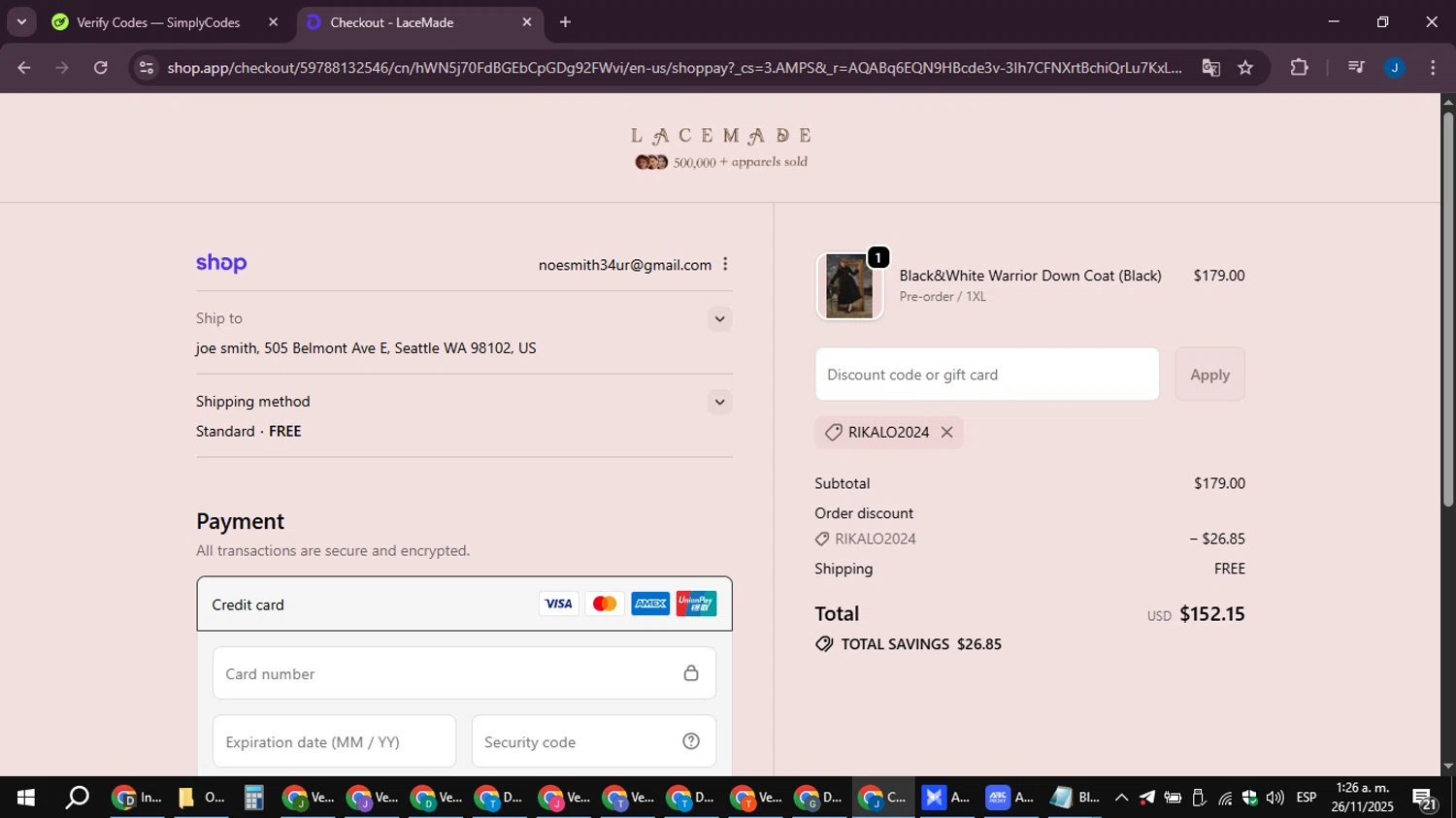The width and height of the screenshot is (1456, 818).
Task: Click the purple Shop logo
Action: pos(221,263)
